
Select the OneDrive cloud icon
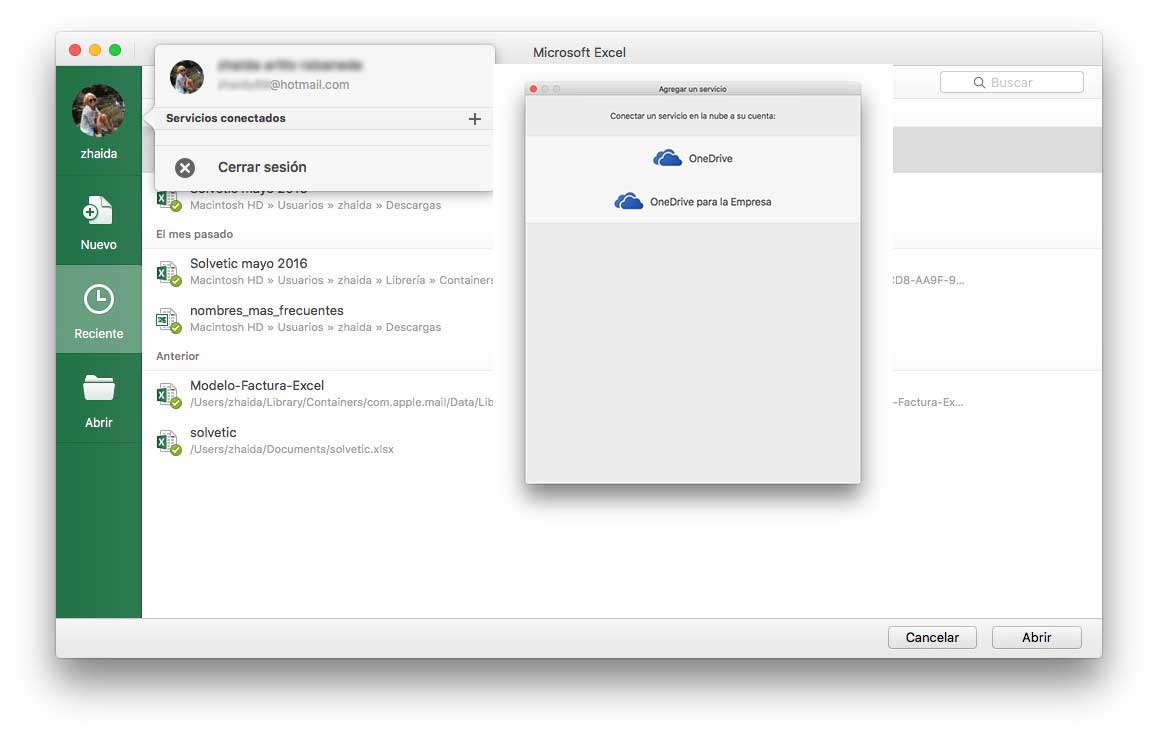(x=667, y=158)
